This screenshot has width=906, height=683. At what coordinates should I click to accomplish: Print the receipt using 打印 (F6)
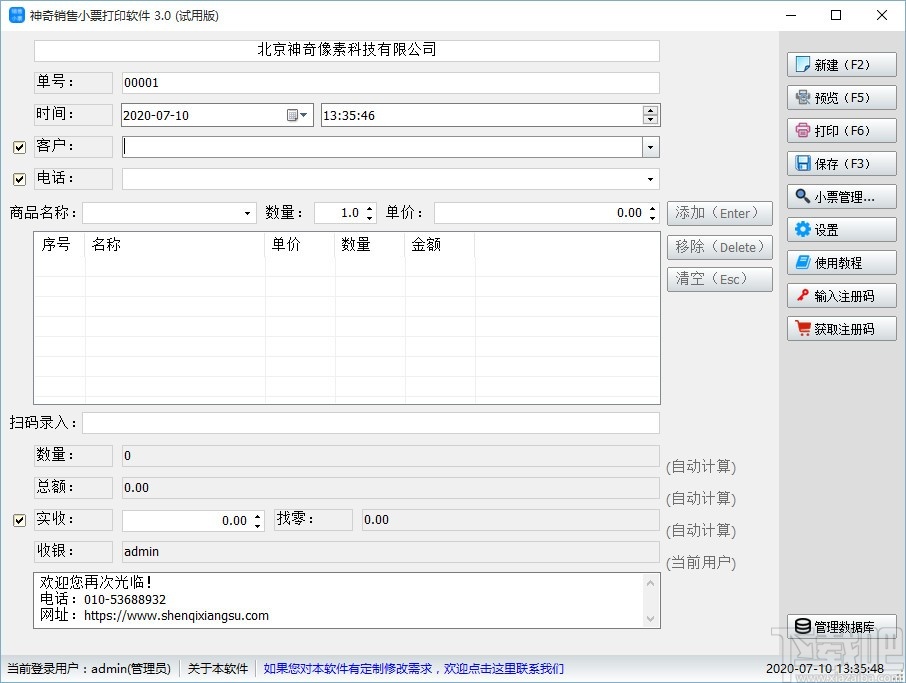(x=841, y=131)
